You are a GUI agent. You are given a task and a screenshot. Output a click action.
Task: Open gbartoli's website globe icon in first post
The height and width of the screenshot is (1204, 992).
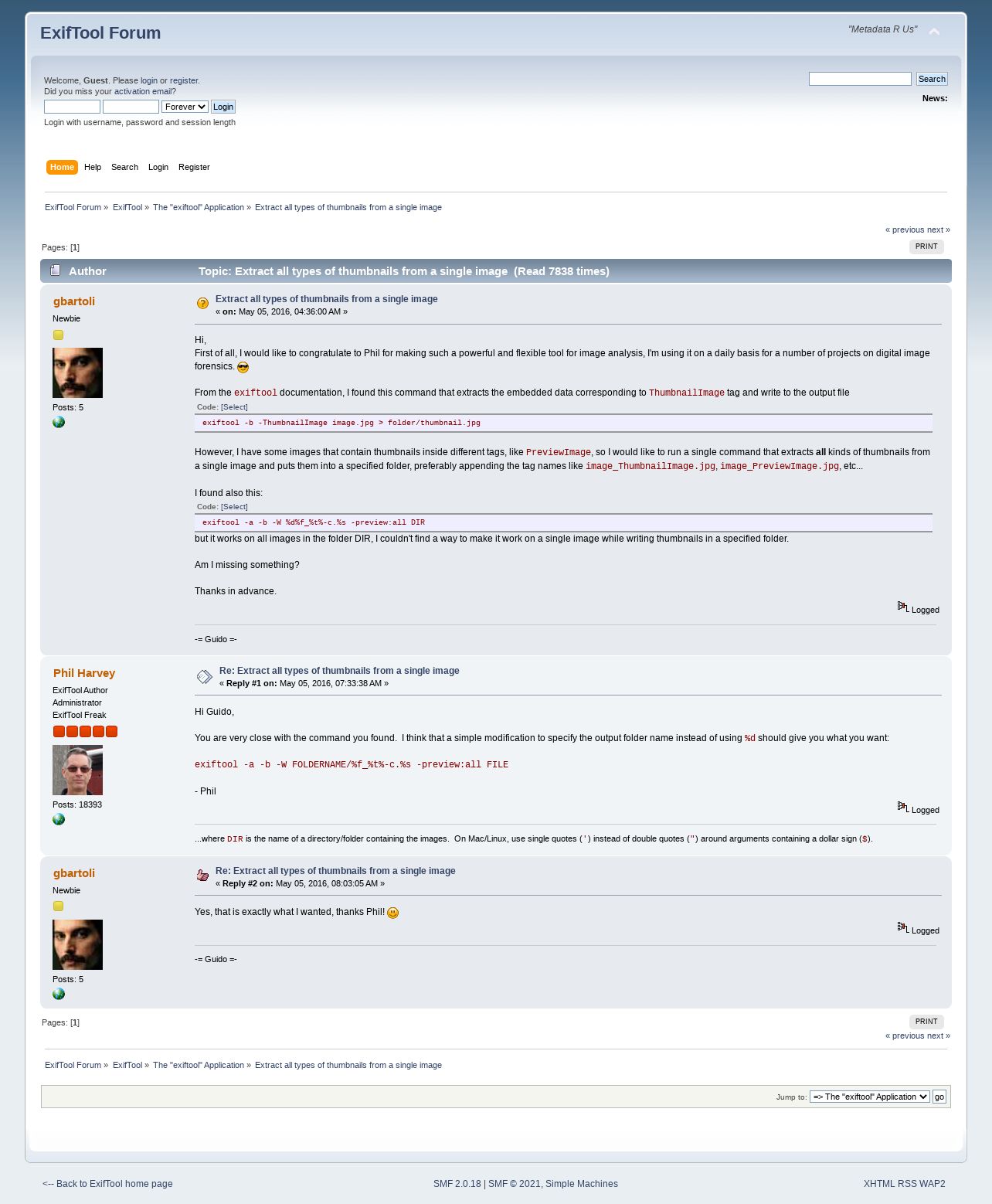pos(59,423)
